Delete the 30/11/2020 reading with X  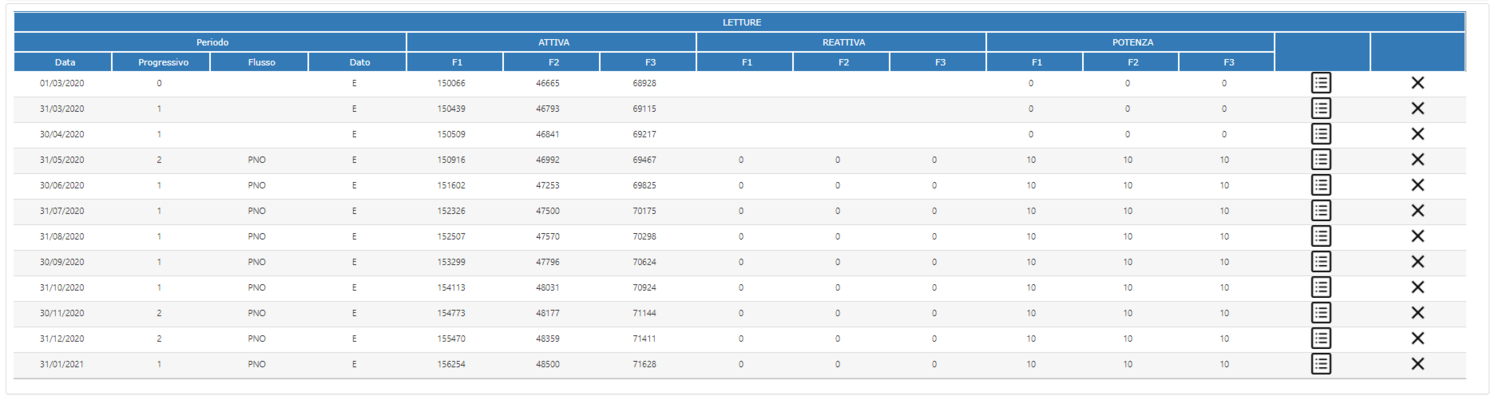[x=1417, y=312]
